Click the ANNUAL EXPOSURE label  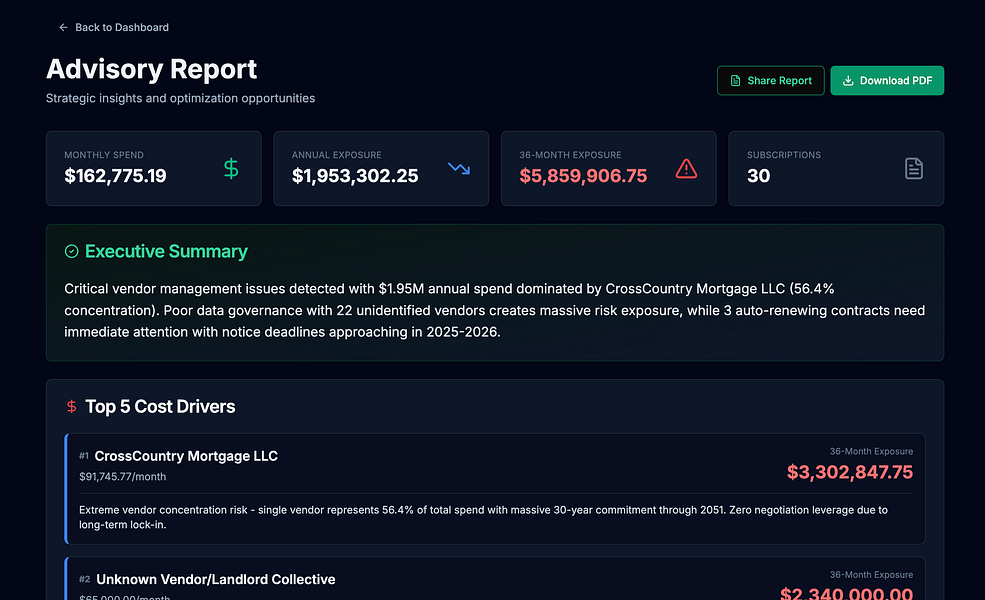pyautogui.click(x=337, y=155)
